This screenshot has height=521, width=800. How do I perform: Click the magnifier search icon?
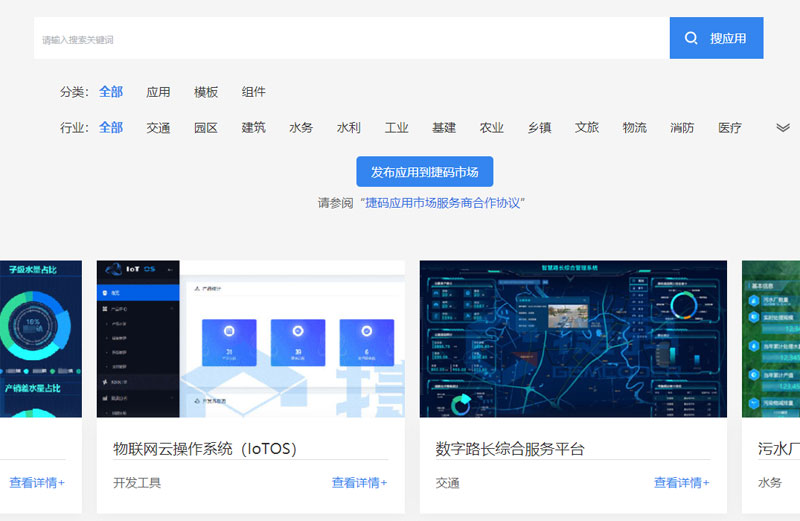tap(691, 39)
